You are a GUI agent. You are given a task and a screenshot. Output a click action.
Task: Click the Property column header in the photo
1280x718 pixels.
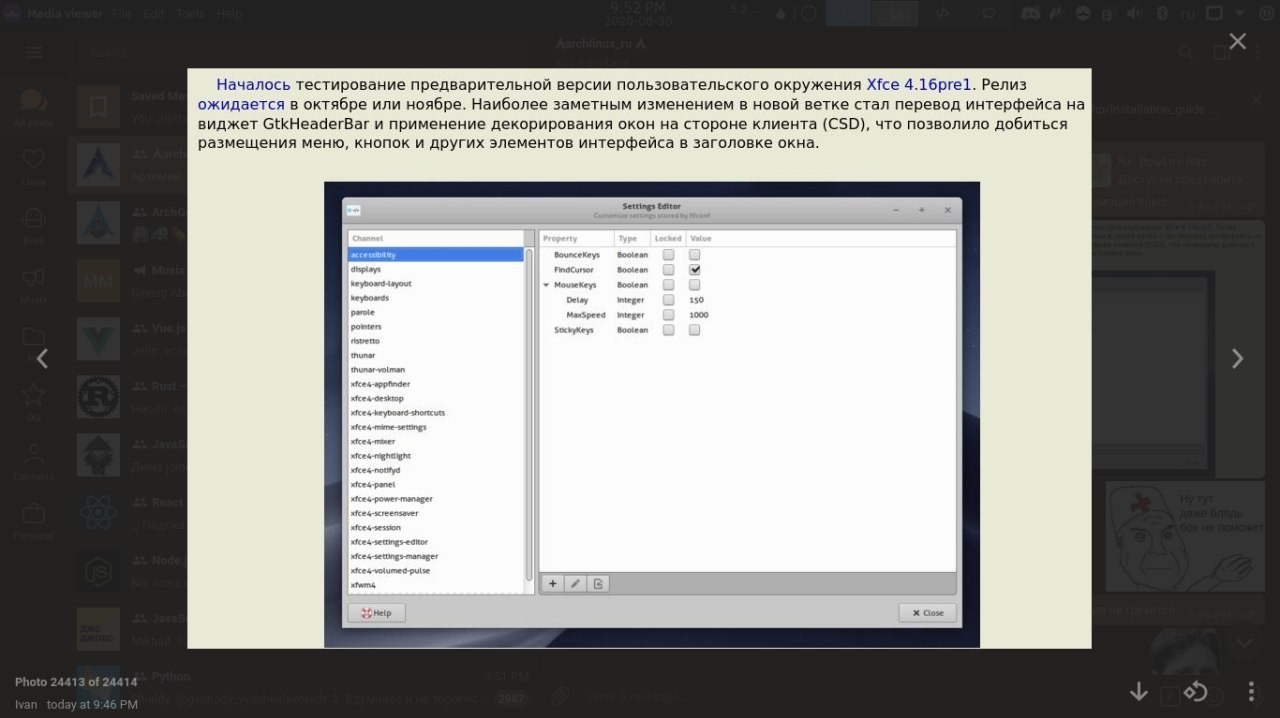pos(576,239)
